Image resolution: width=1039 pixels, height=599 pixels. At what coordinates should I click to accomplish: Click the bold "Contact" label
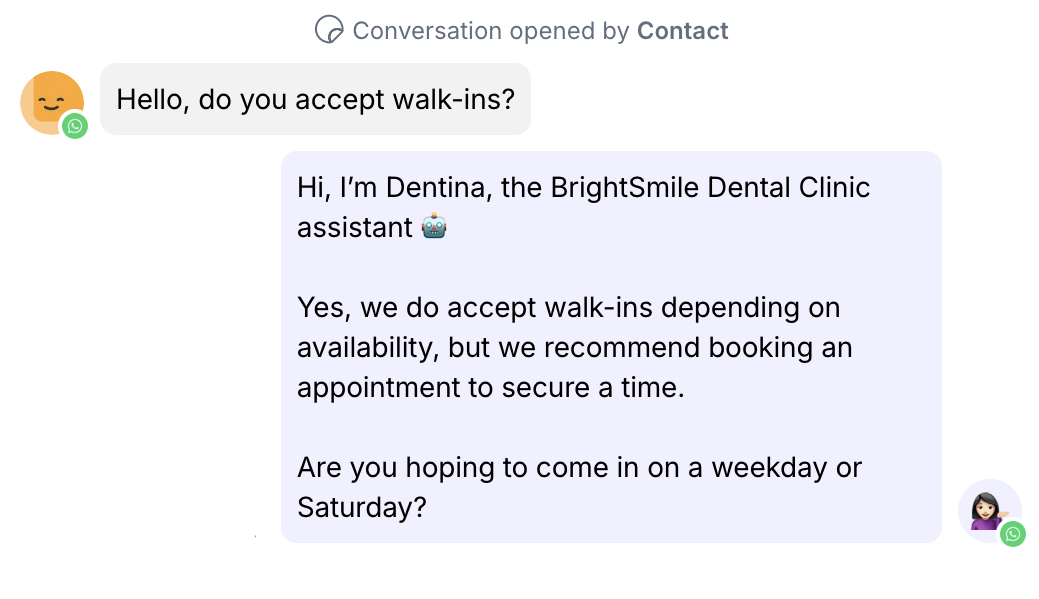click(x=683, y=31)
